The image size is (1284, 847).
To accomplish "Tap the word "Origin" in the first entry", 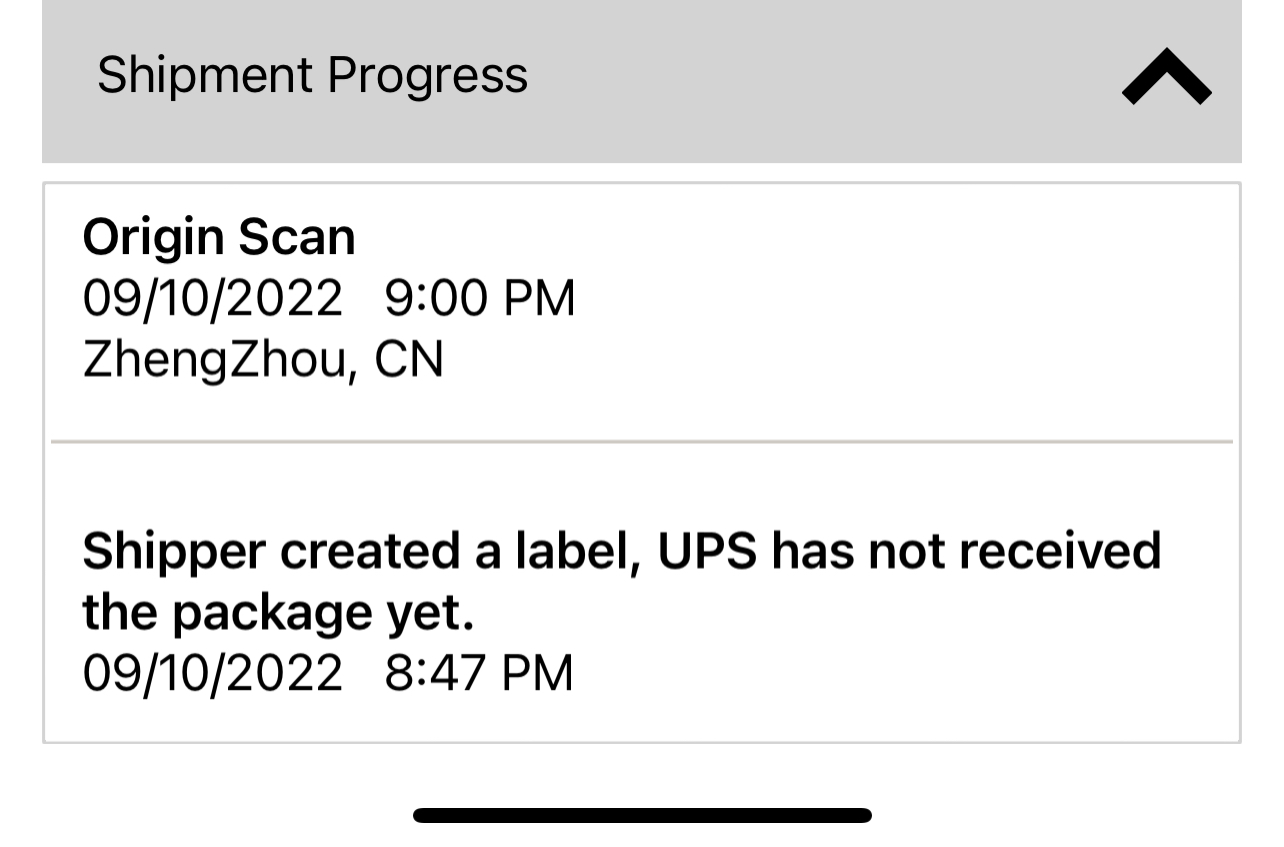I will pyautogui.click(x=153, y=238).
